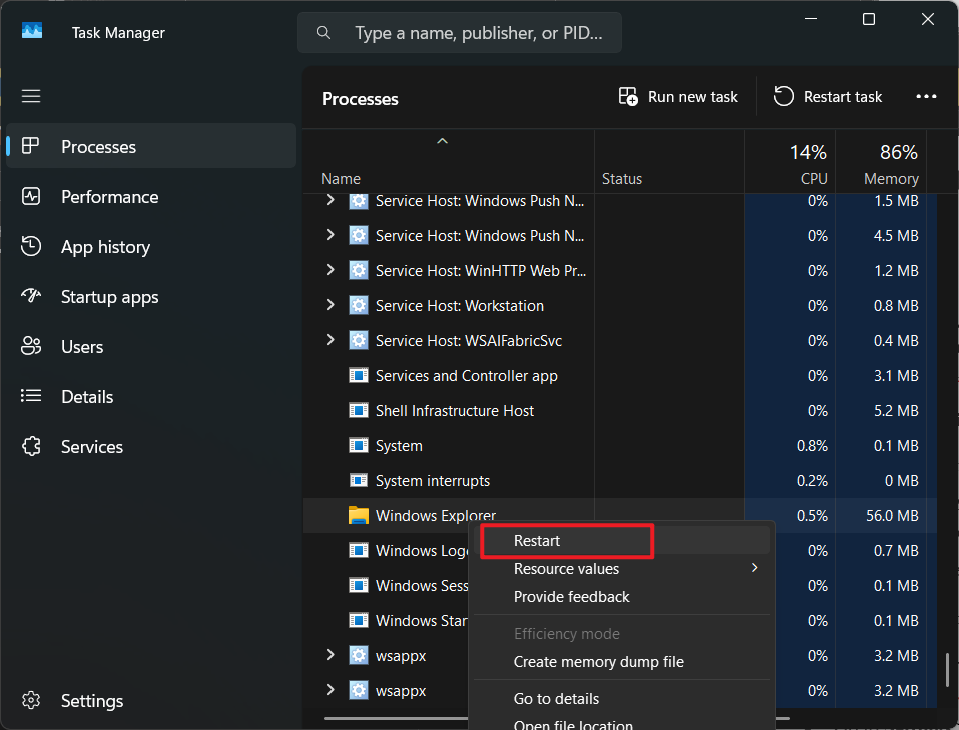
Task: Expand the Service Host: Workstation process
Action: (x=330, y=305)
